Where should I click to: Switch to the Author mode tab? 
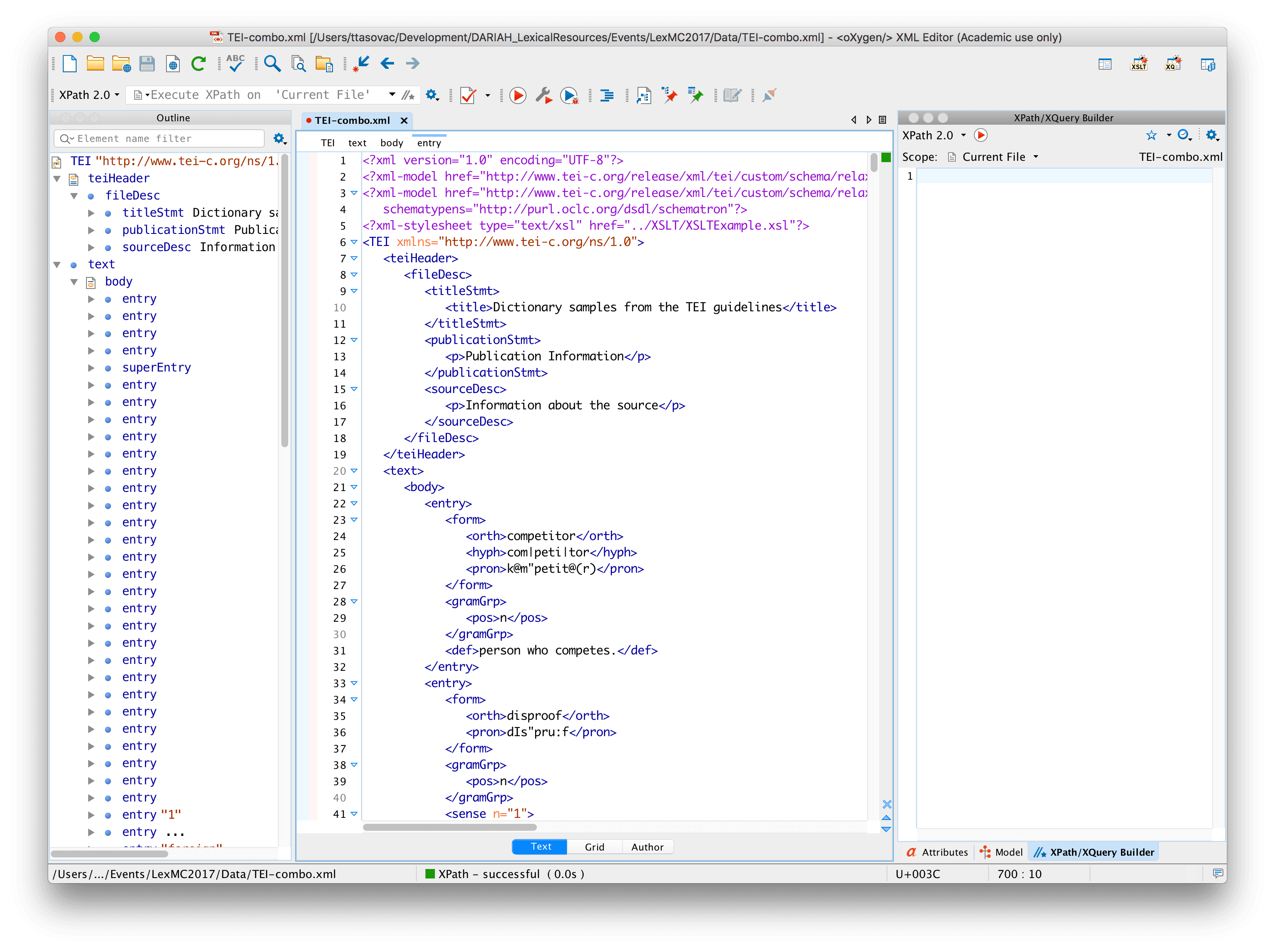pos(647,847)
